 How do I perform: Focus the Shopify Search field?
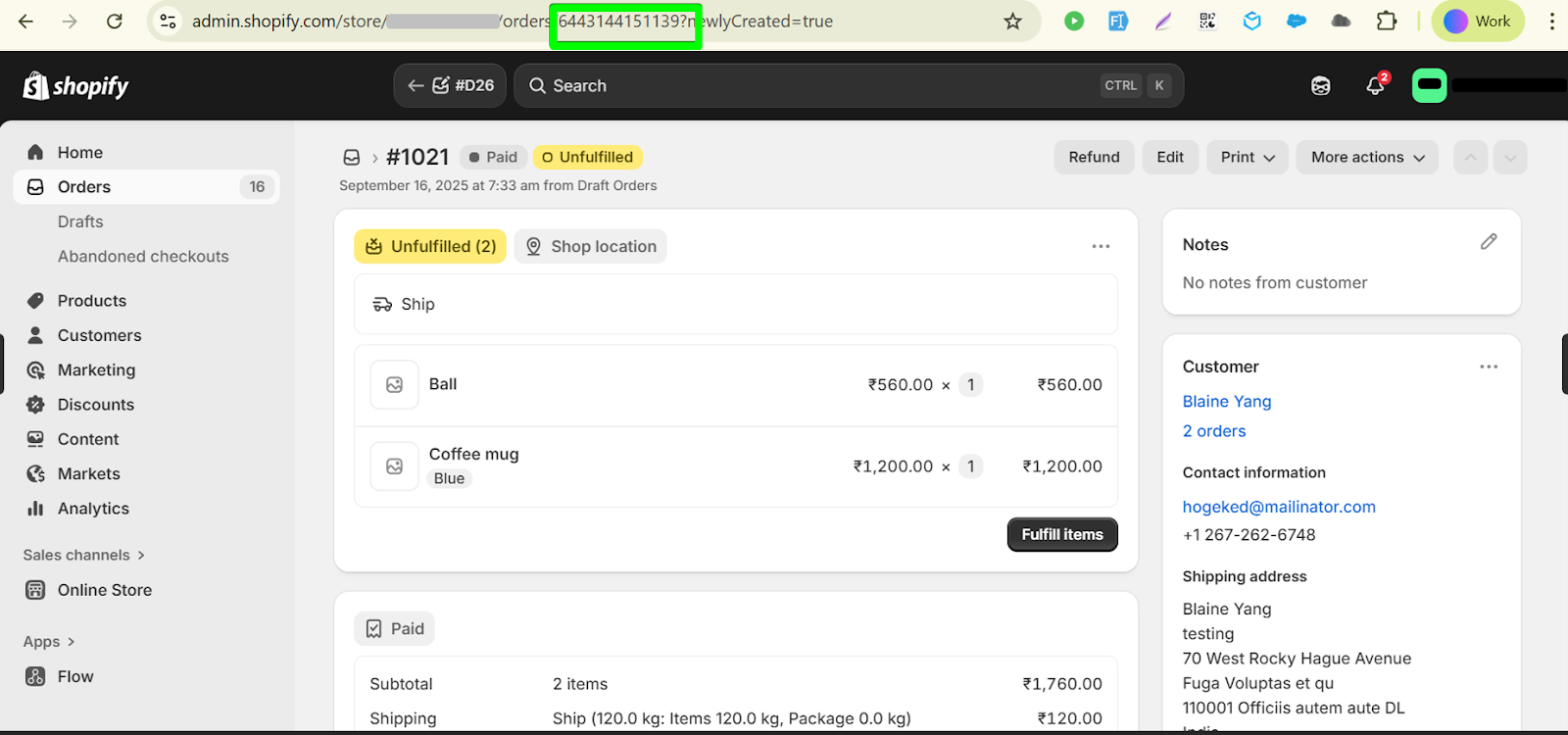[849, 85]
